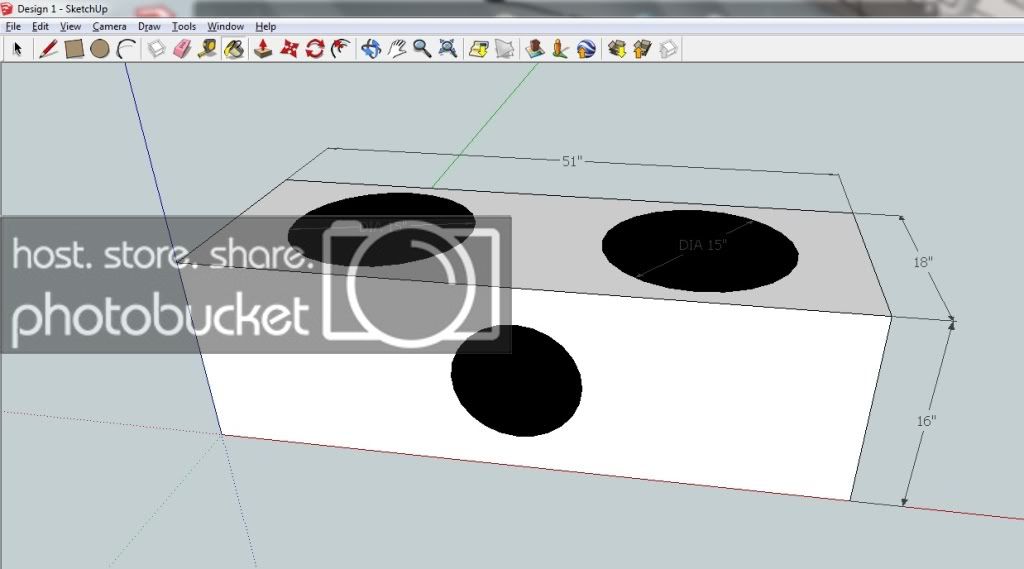The width and height of the screenshot is (1024, 569).
Task: Open the File menu
Action: [x=13, y=27]
